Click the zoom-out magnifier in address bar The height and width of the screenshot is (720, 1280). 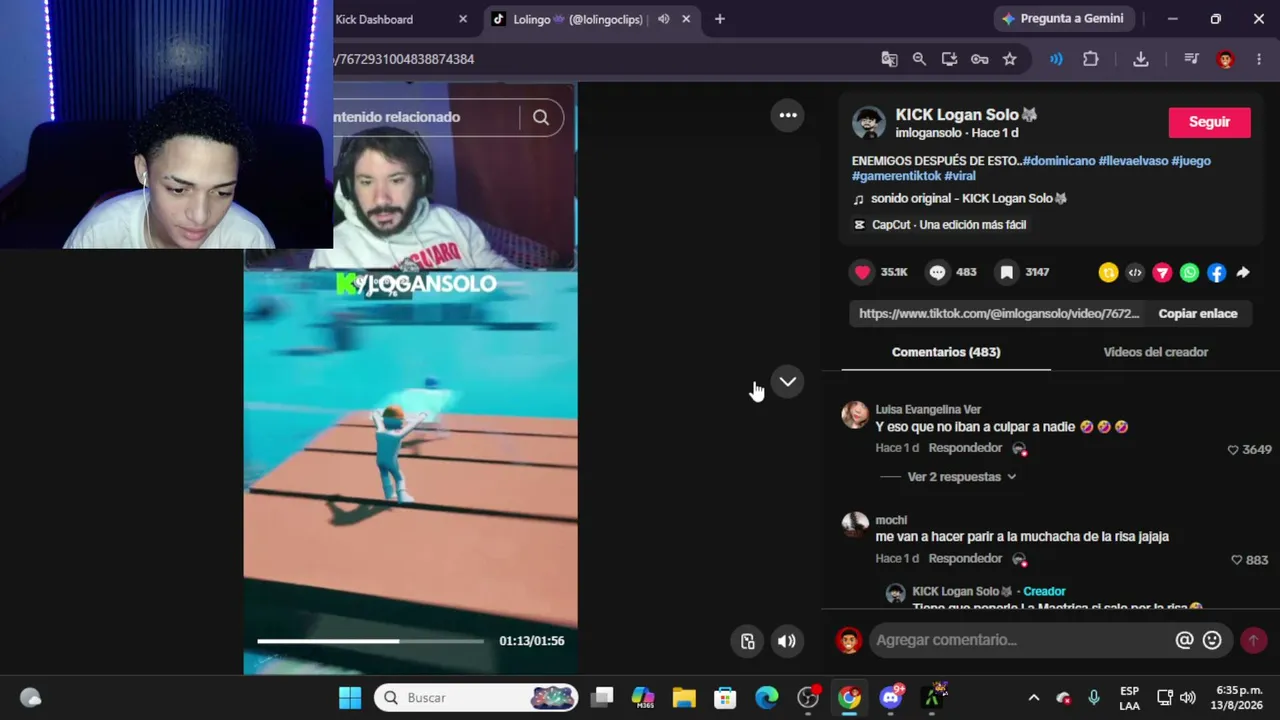pos(919,59)
